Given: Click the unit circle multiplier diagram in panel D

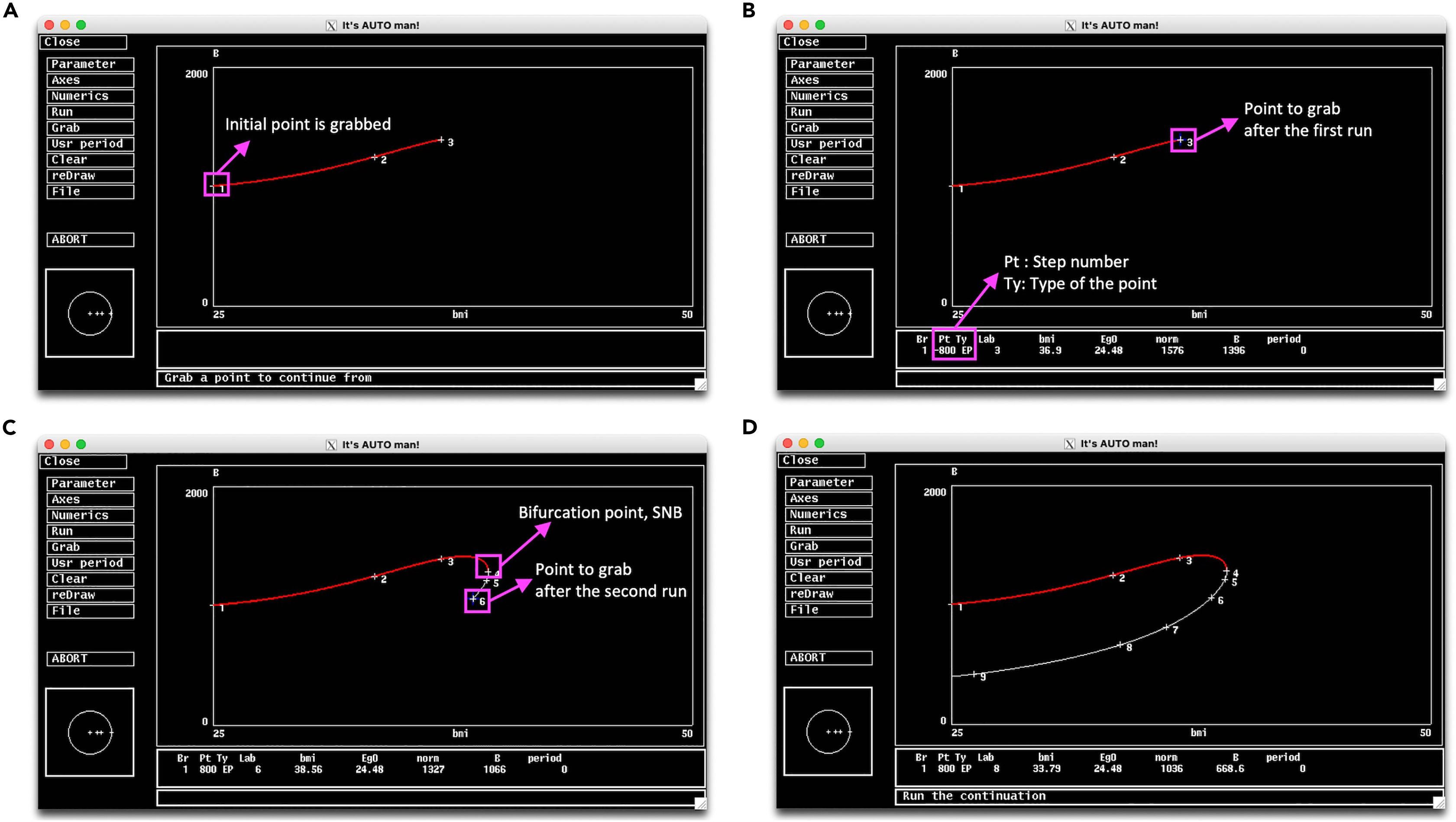Looking at the screenshot, I should pyautogui.click(x=828, y=731).
